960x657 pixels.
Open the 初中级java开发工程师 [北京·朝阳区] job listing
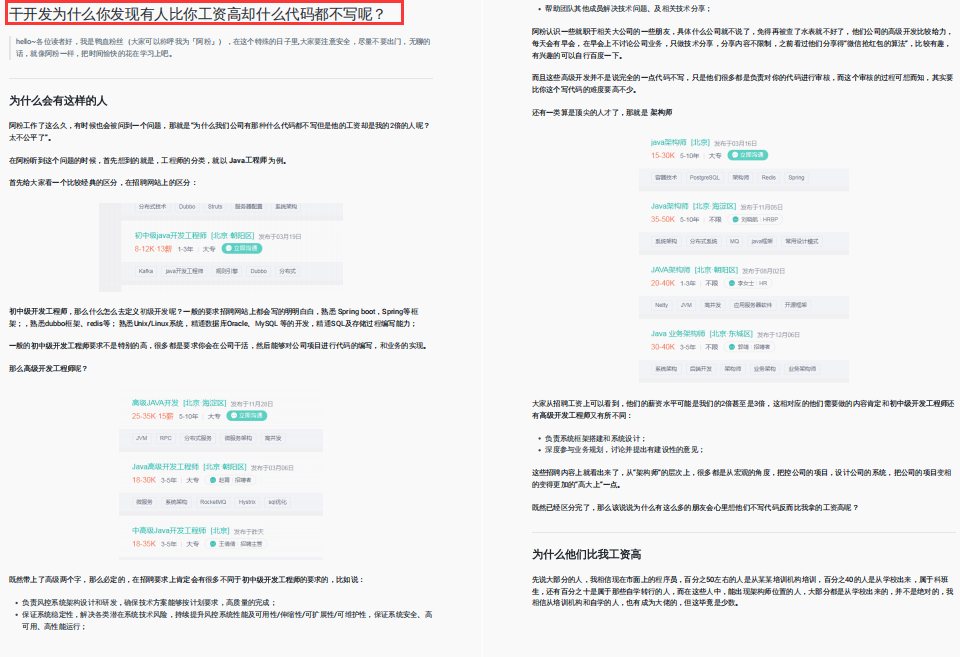click(194, 236)
